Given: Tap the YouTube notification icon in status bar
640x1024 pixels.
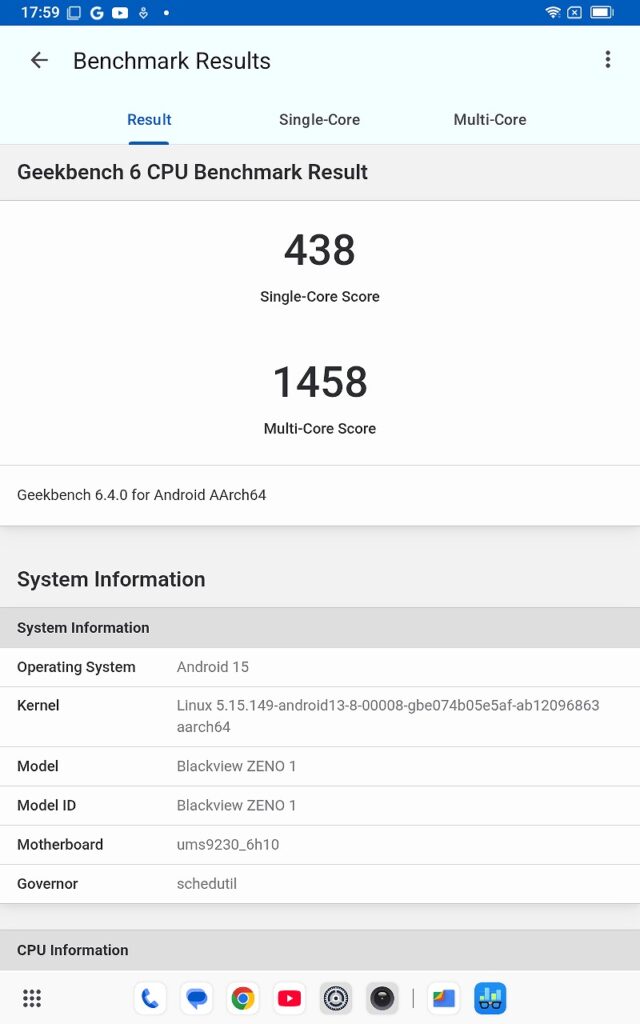Looking at the screenshot, I should point(120,12).
